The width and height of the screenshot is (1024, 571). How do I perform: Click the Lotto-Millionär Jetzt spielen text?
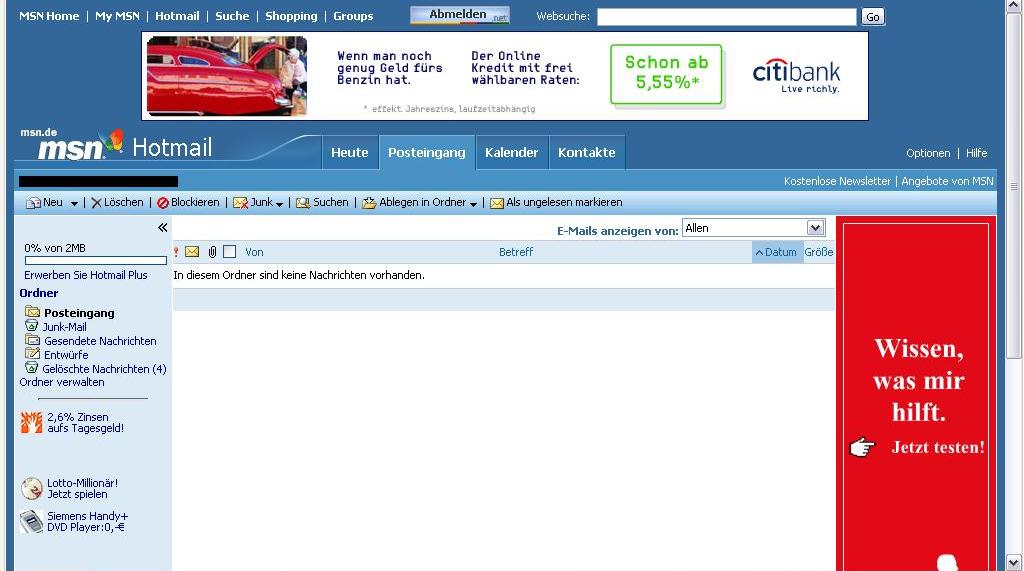point(82,489)
